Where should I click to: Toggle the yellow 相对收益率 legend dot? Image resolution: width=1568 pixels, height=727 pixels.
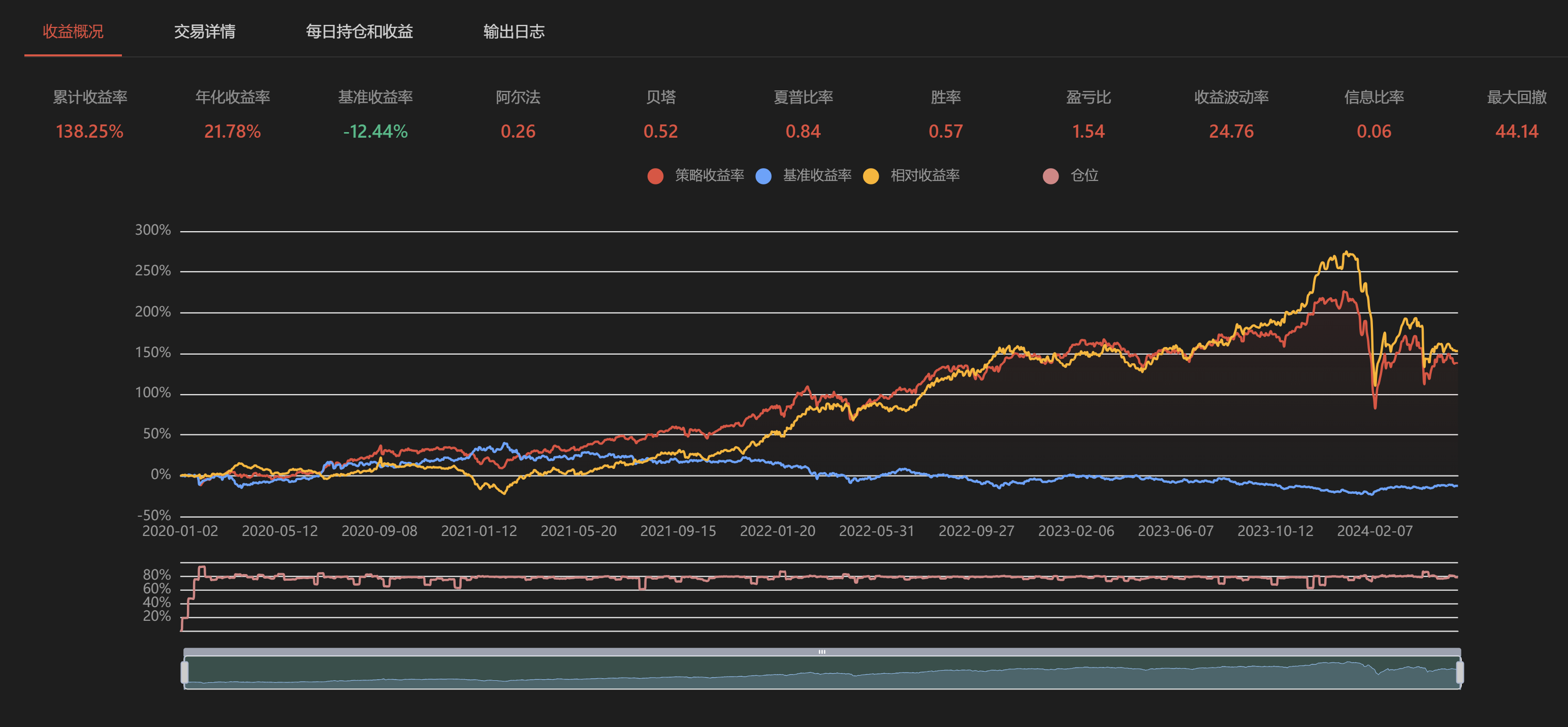[x=871, y=176]
